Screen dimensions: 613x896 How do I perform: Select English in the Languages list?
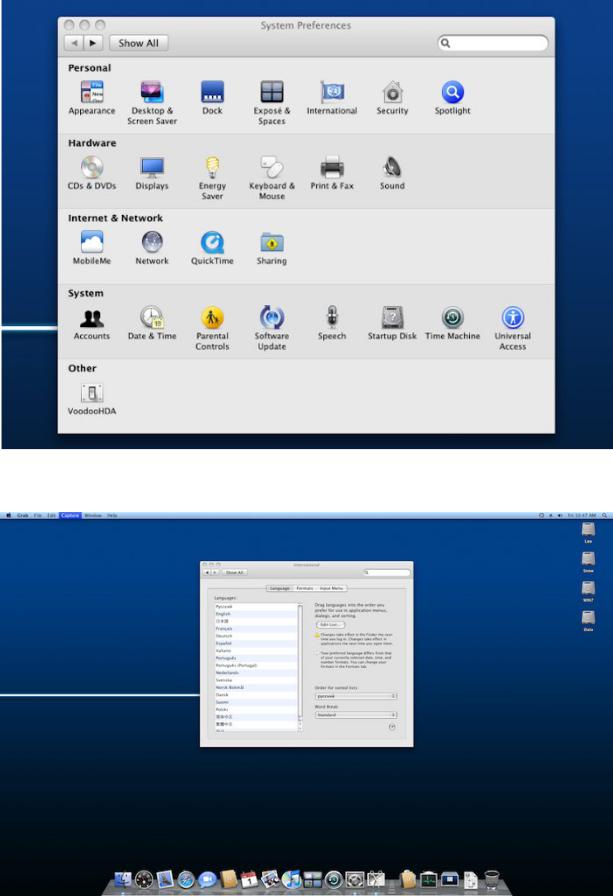click(x=256, y=614)
